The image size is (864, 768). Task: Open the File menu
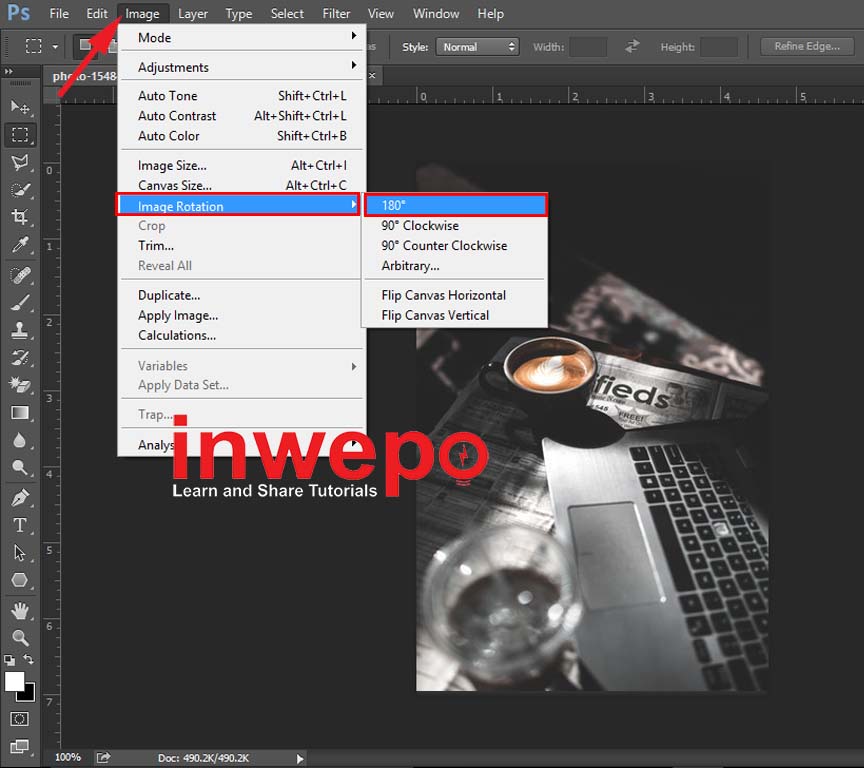point(59,13)
